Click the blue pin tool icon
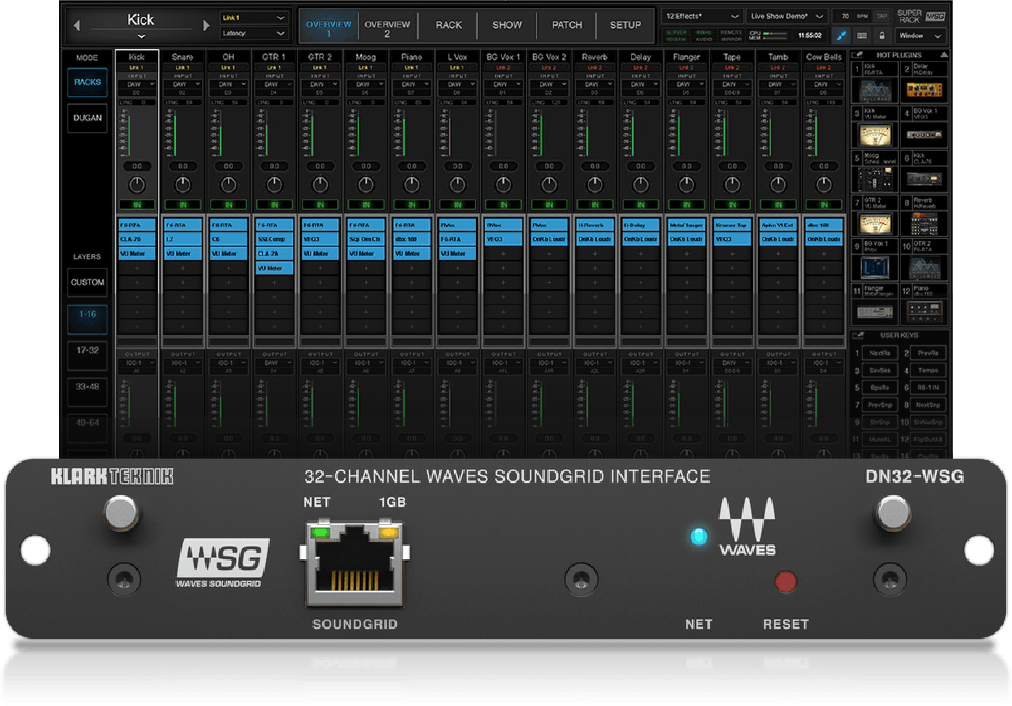The height and width of the screenshot is (706, 1012). [842, 36]
